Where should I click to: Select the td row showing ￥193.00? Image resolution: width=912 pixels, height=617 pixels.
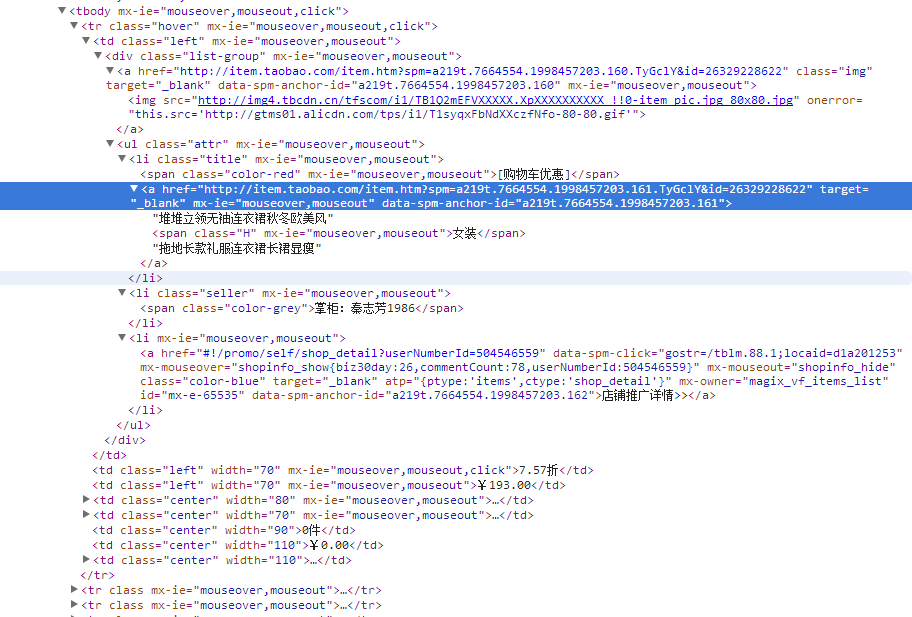(329, 485)
